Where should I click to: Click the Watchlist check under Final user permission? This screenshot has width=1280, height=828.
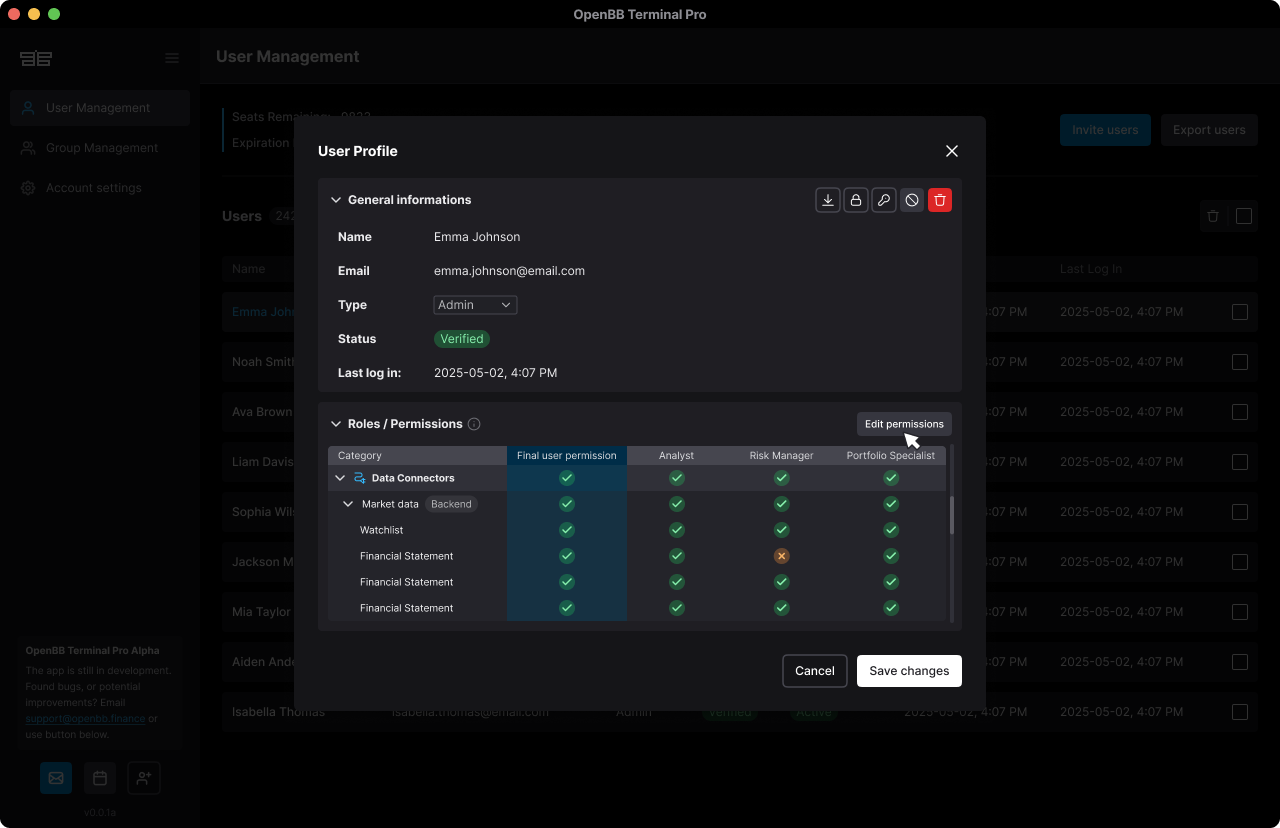[x=567, y=530]
